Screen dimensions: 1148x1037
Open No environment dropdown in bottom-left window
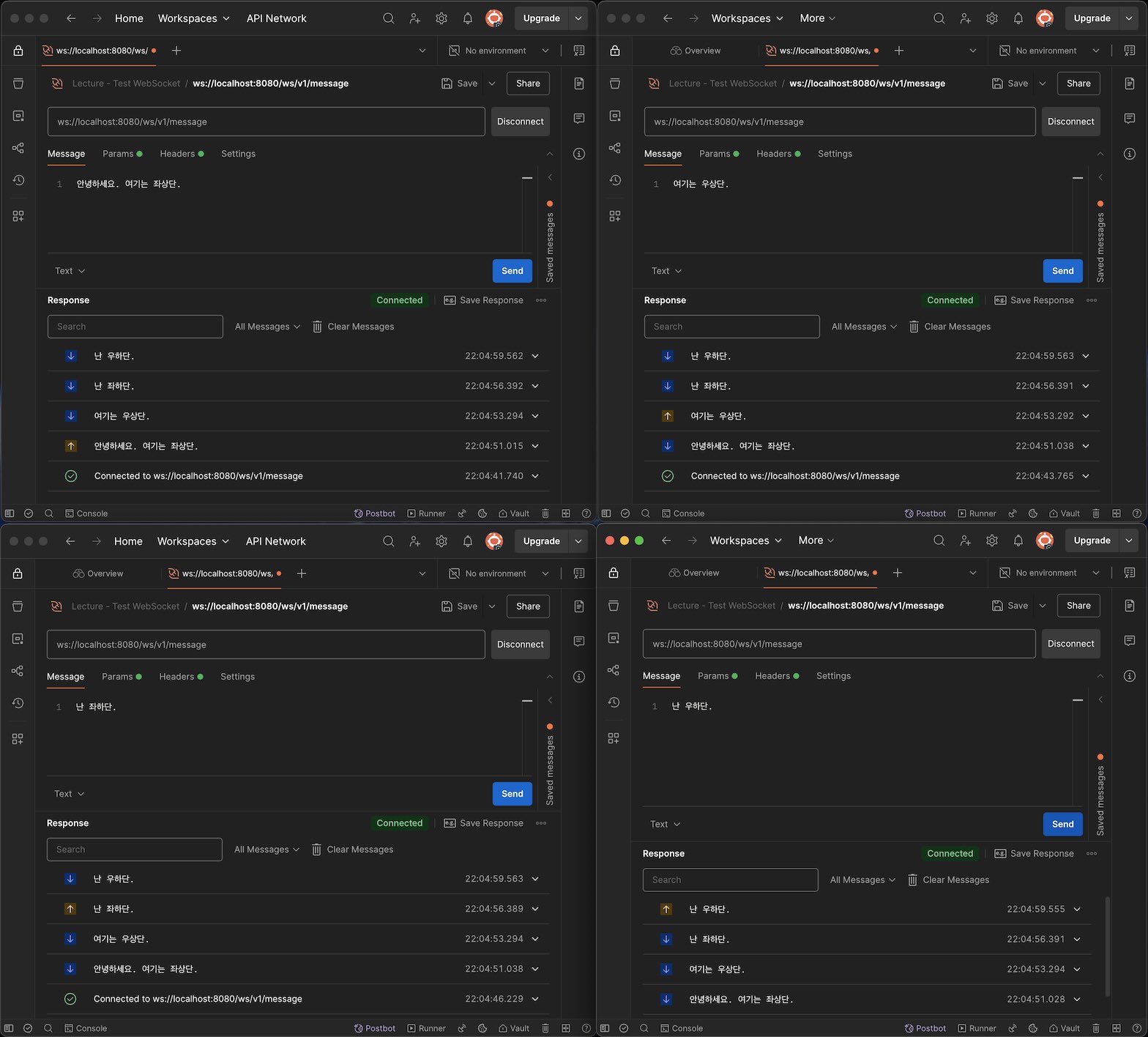pos(499,573)
